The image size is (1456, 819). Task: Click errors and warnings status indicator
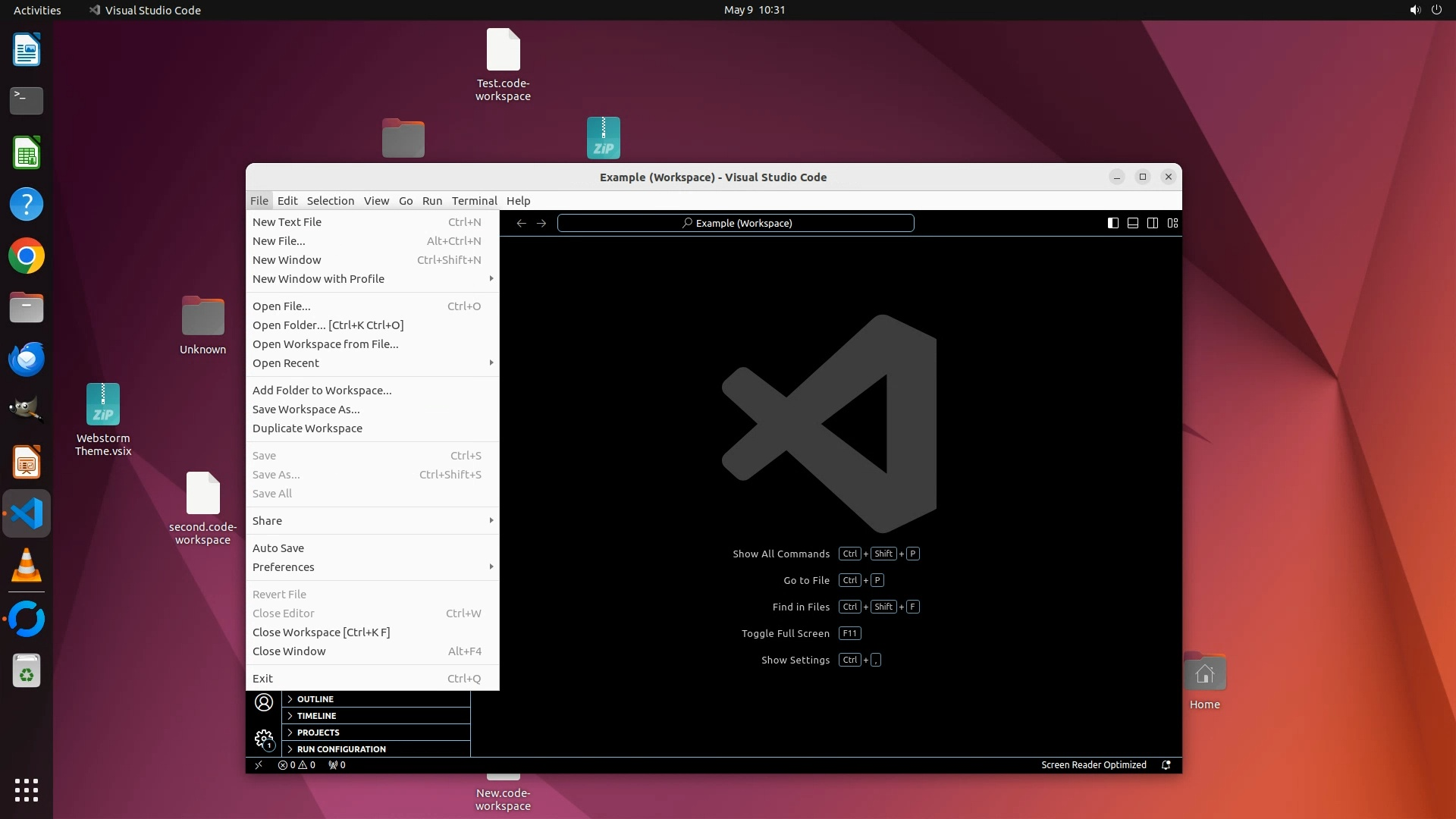297,765
